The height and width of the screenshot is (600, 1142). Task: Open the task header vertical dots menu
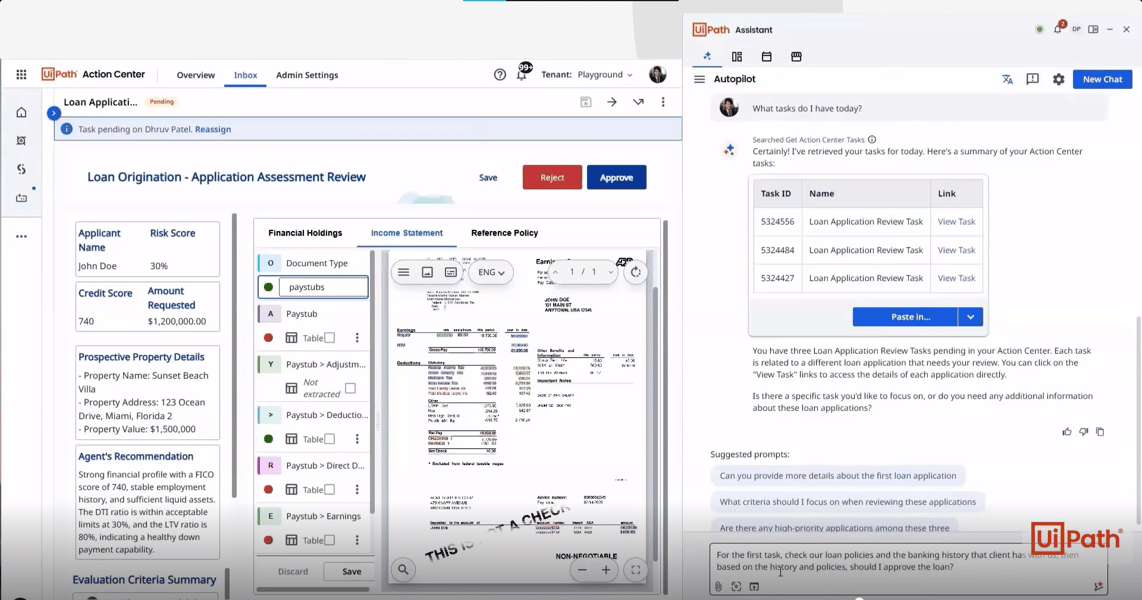[663, 102]
